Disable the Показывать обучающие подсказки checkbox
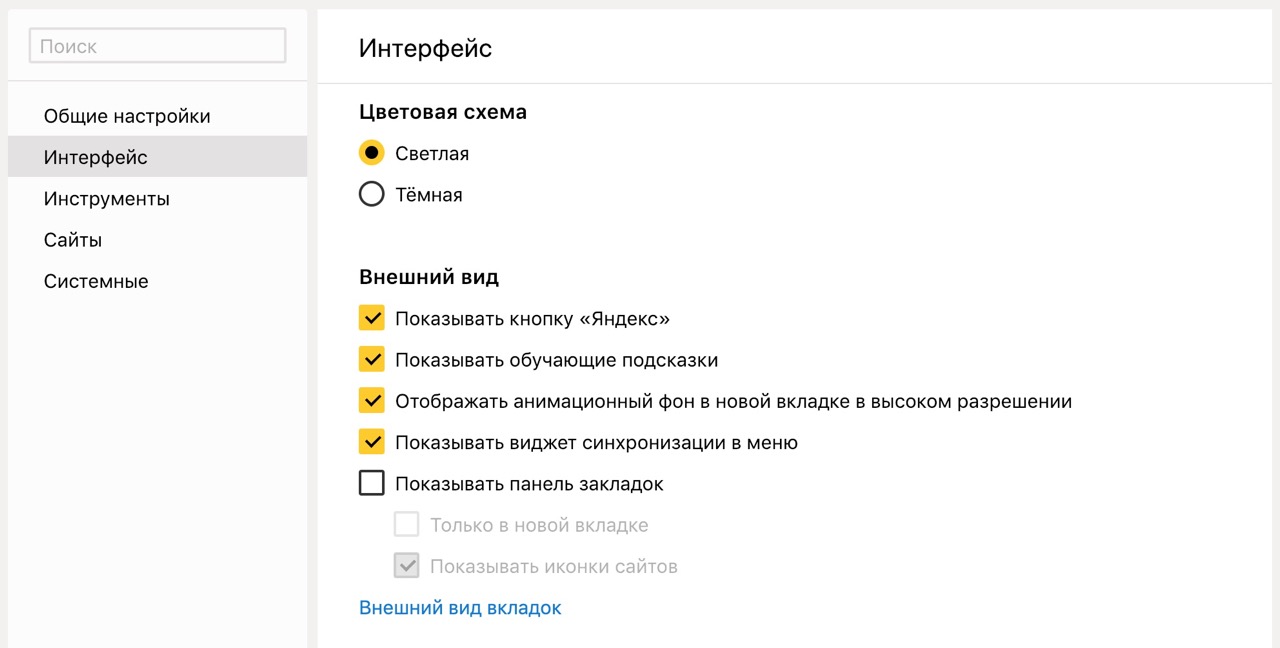The width and height of the screenshot is (1280, 648). [x=372, y=360]
